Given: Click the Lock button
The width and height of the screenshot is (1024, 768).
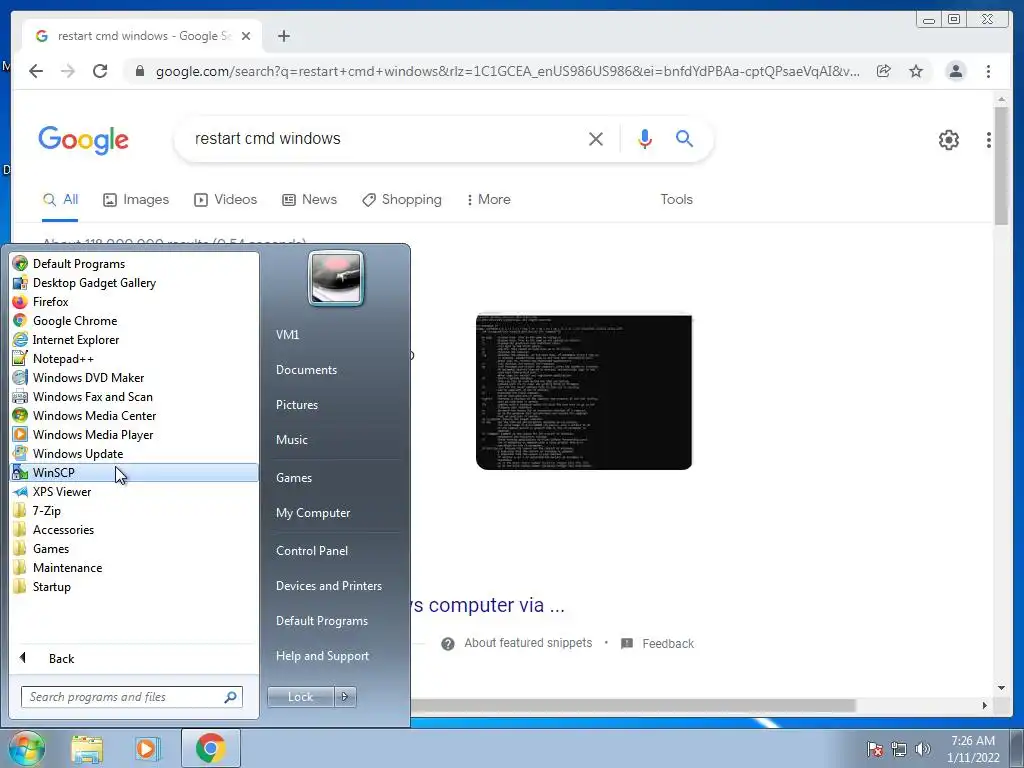Looking at the screenshot, I should [x=300, y=697].
